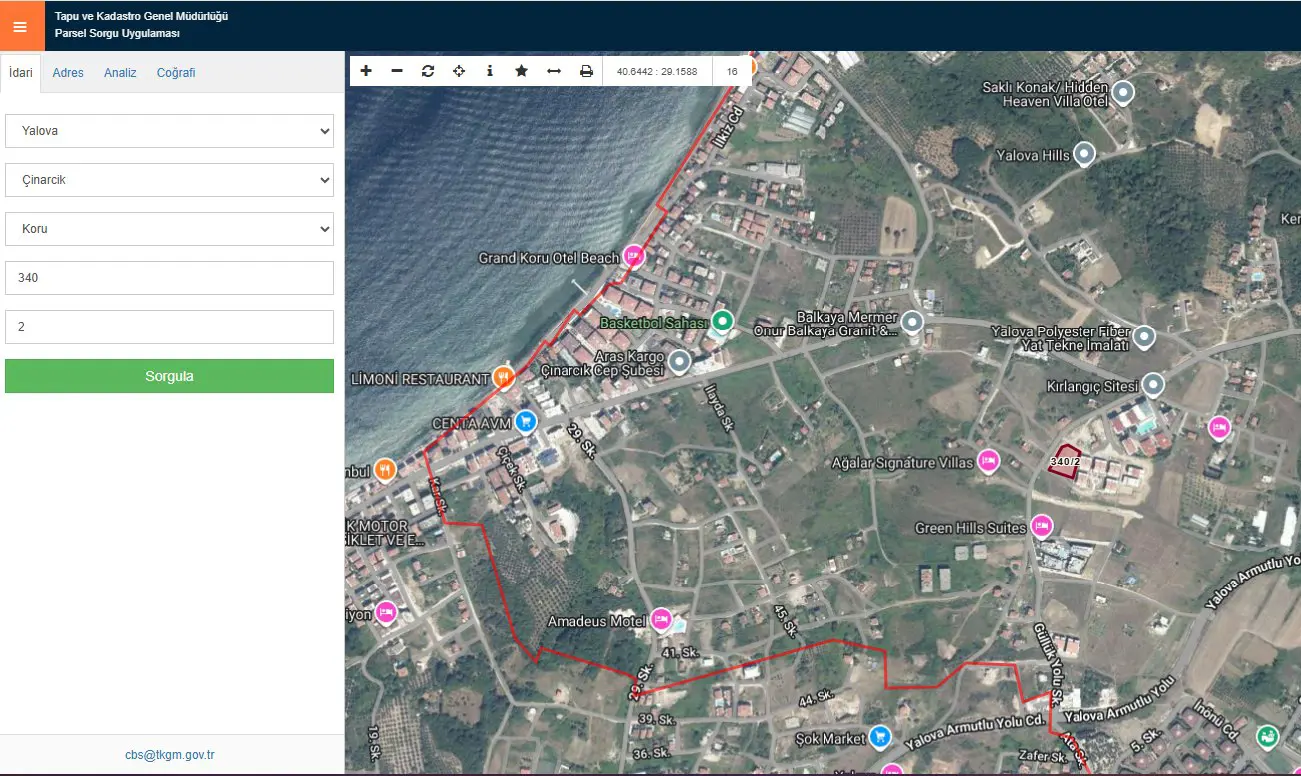Image resolution: width=1301 pixels, height=776 pixels.
Task: Open the cbs@tkgm.gov.tr email link
Action: click(170, 755)
